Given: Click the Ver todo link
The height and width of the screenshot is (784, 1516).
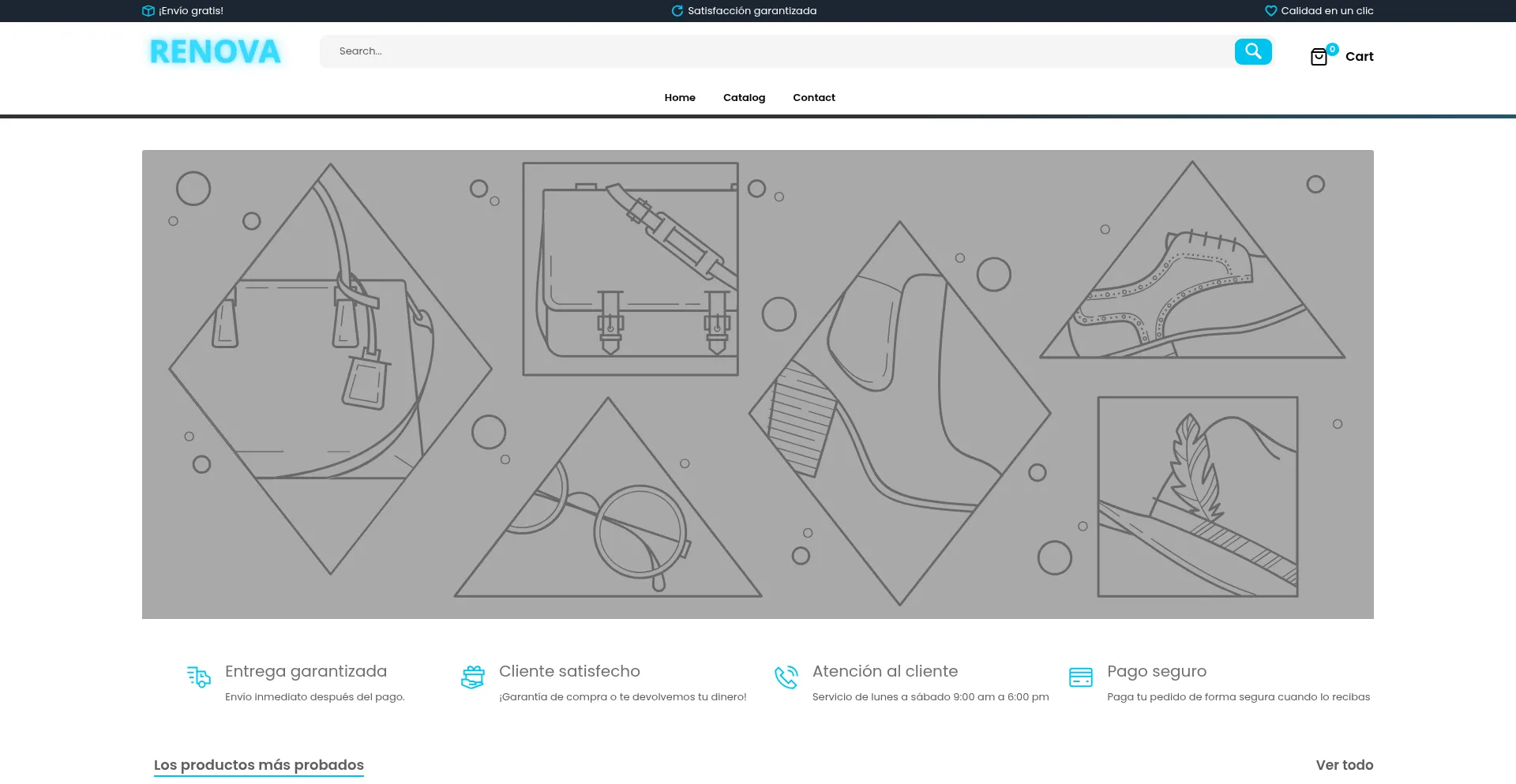Looking at the screenshot, I should (1344, 765).
